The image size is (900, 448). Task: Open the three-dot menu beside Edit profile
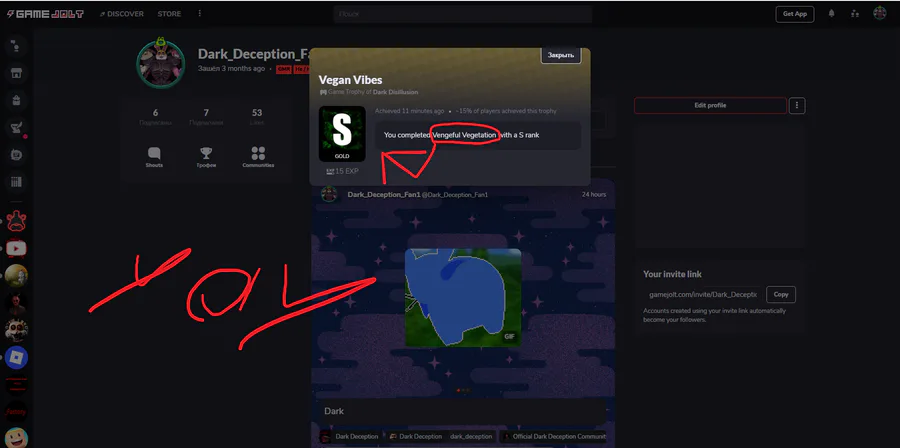pos(797,106)
